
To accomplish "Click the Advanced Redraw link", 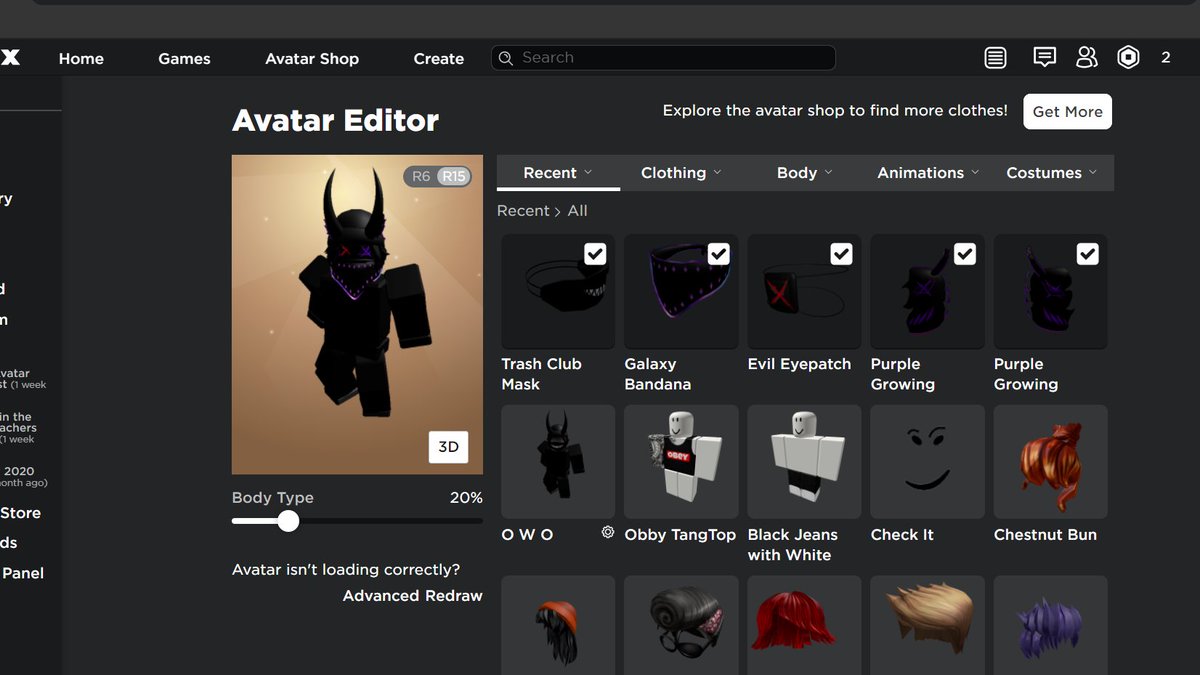I will pos(412,595).
